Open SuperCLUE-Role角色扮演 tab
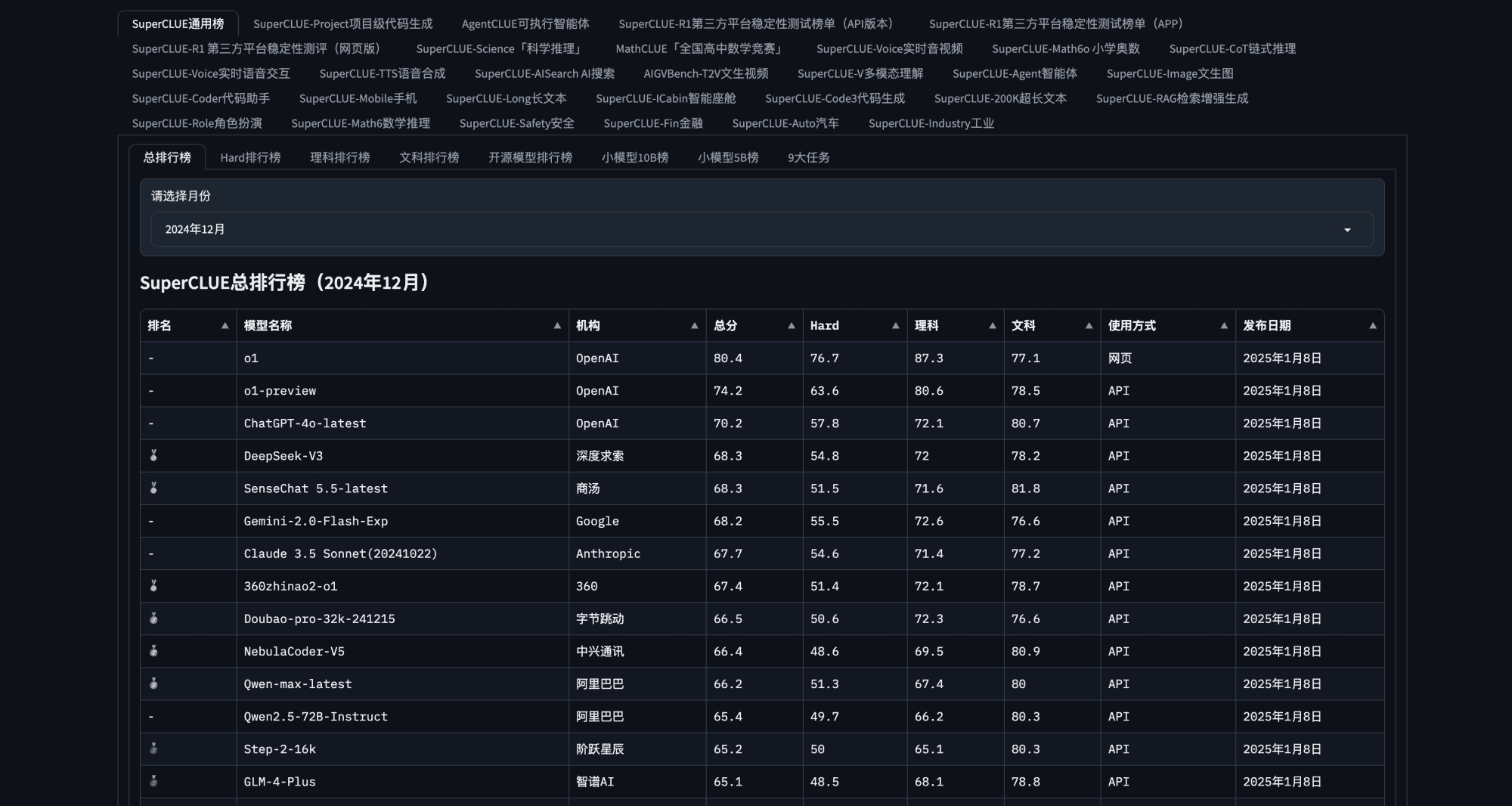Viewport: 1512px width, 806px height. coord(197,123)
